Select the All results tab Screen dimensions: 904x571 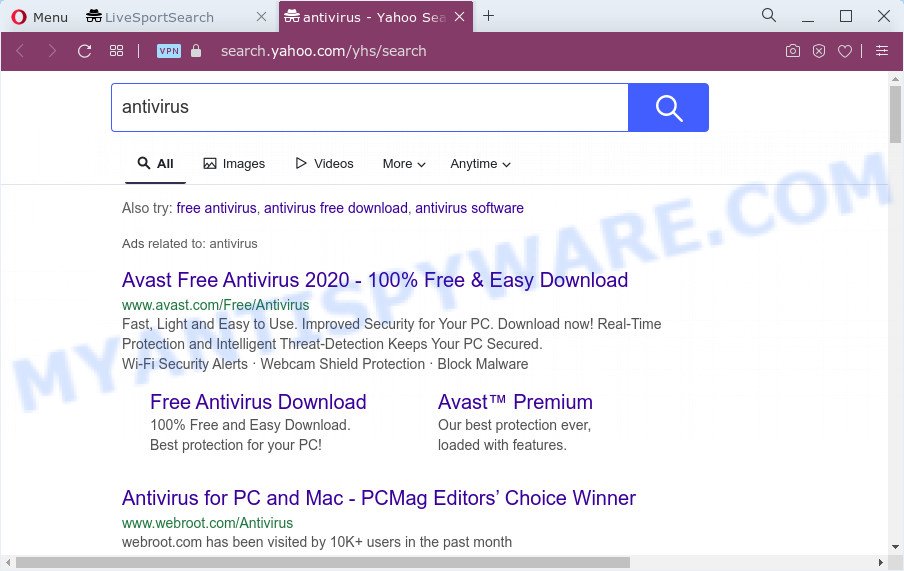click(x=156, y=164)
